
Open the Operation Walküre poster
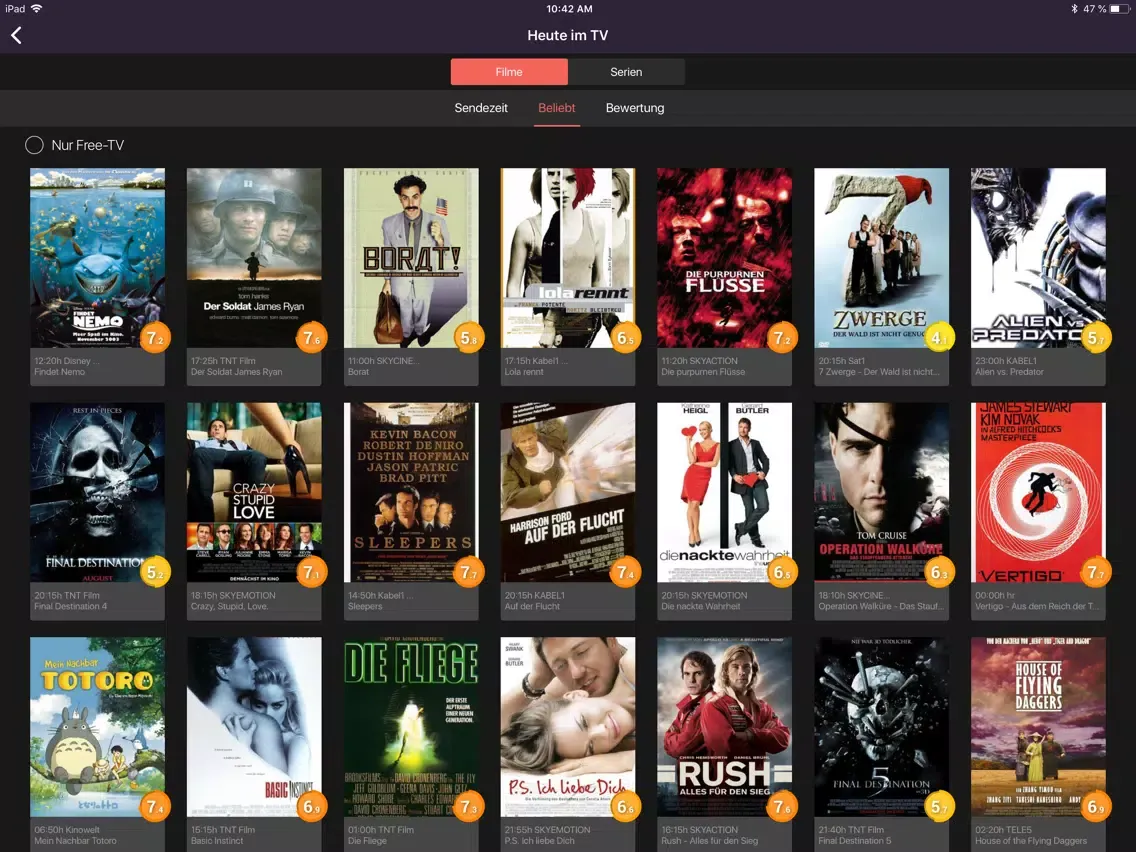coord(881,493)
